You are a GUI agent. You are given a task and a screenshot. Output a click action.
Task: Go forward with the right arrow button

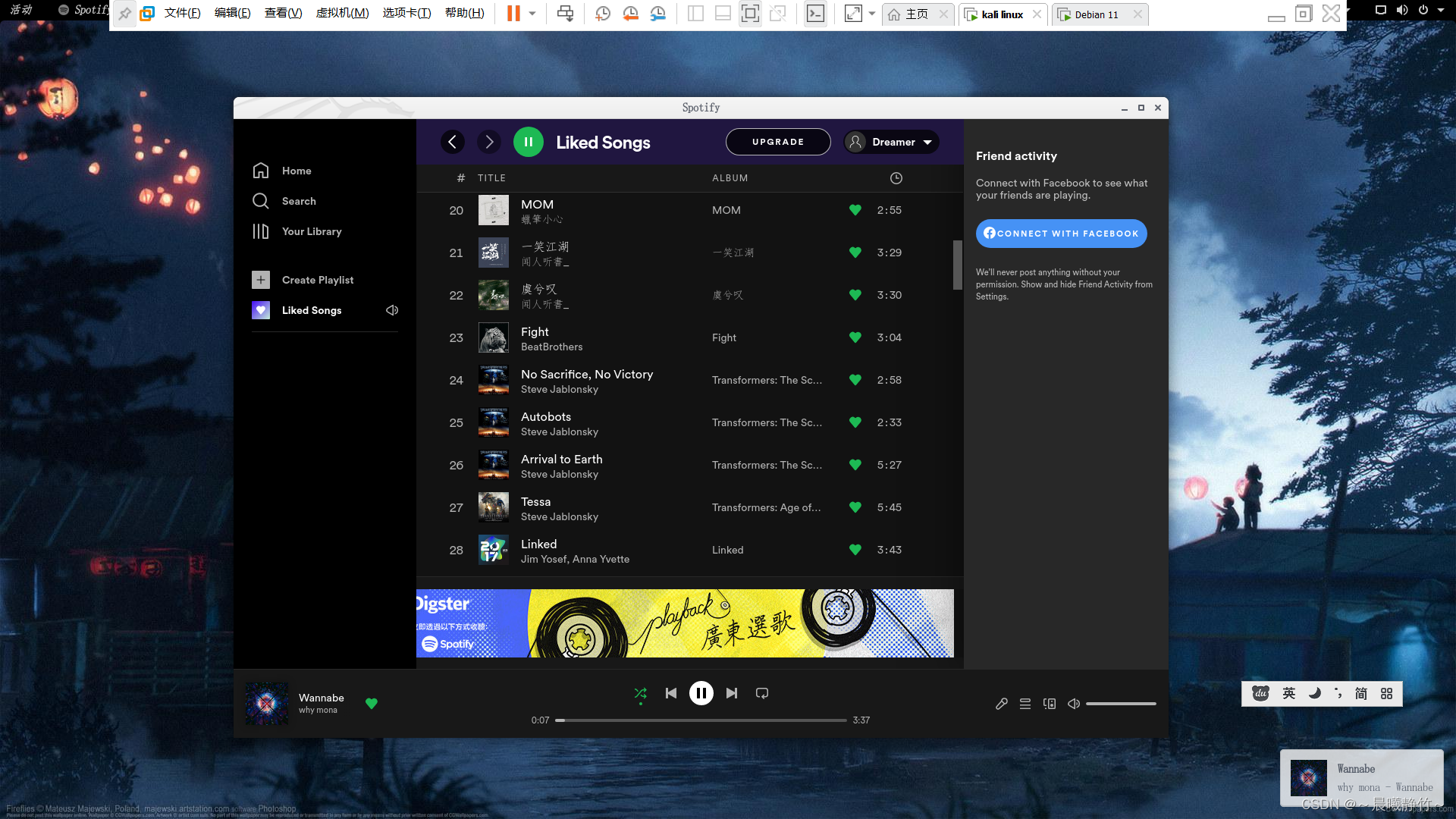[x=489, y=142]
